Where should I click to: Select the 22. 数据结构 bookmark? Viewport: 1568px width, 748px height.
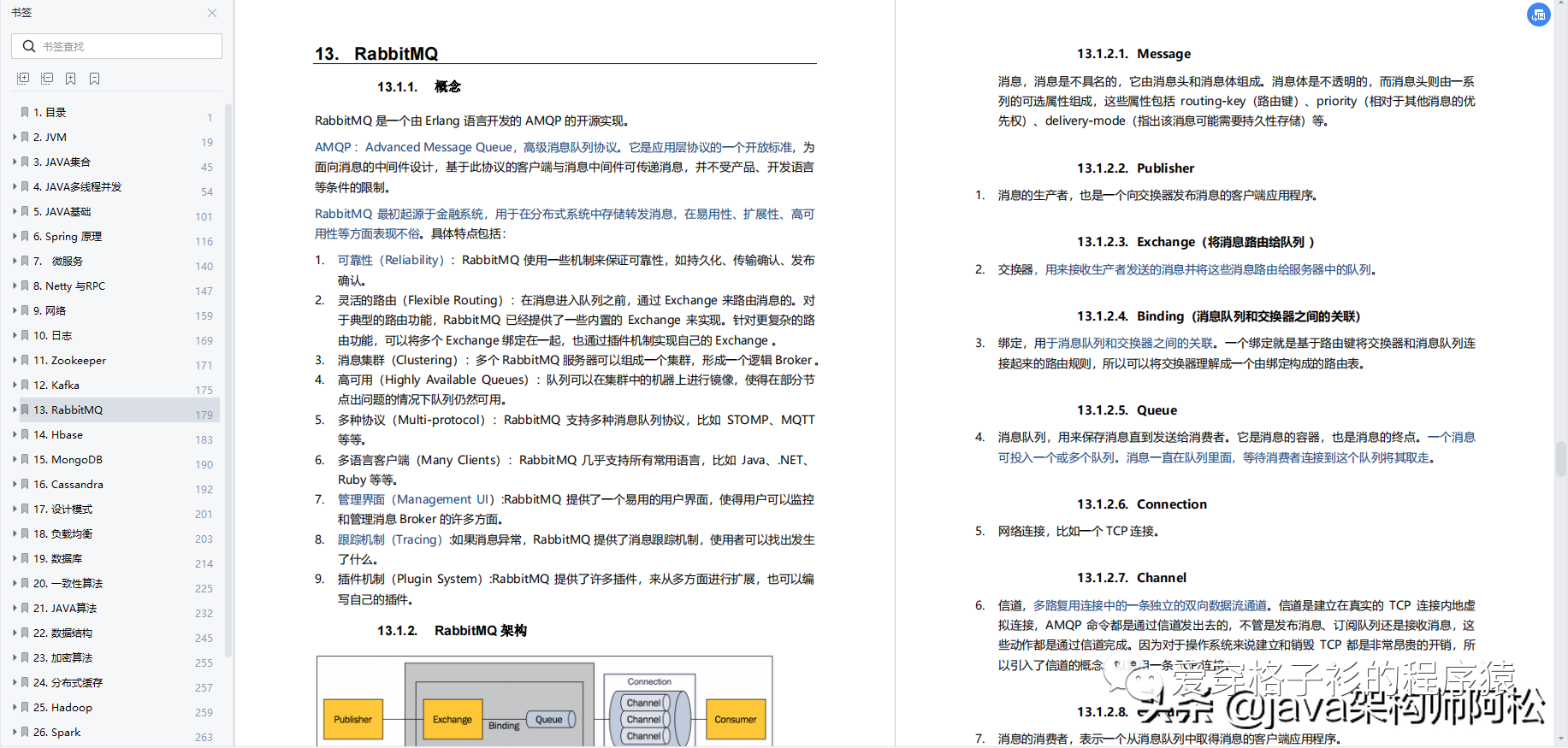(62, 633)
